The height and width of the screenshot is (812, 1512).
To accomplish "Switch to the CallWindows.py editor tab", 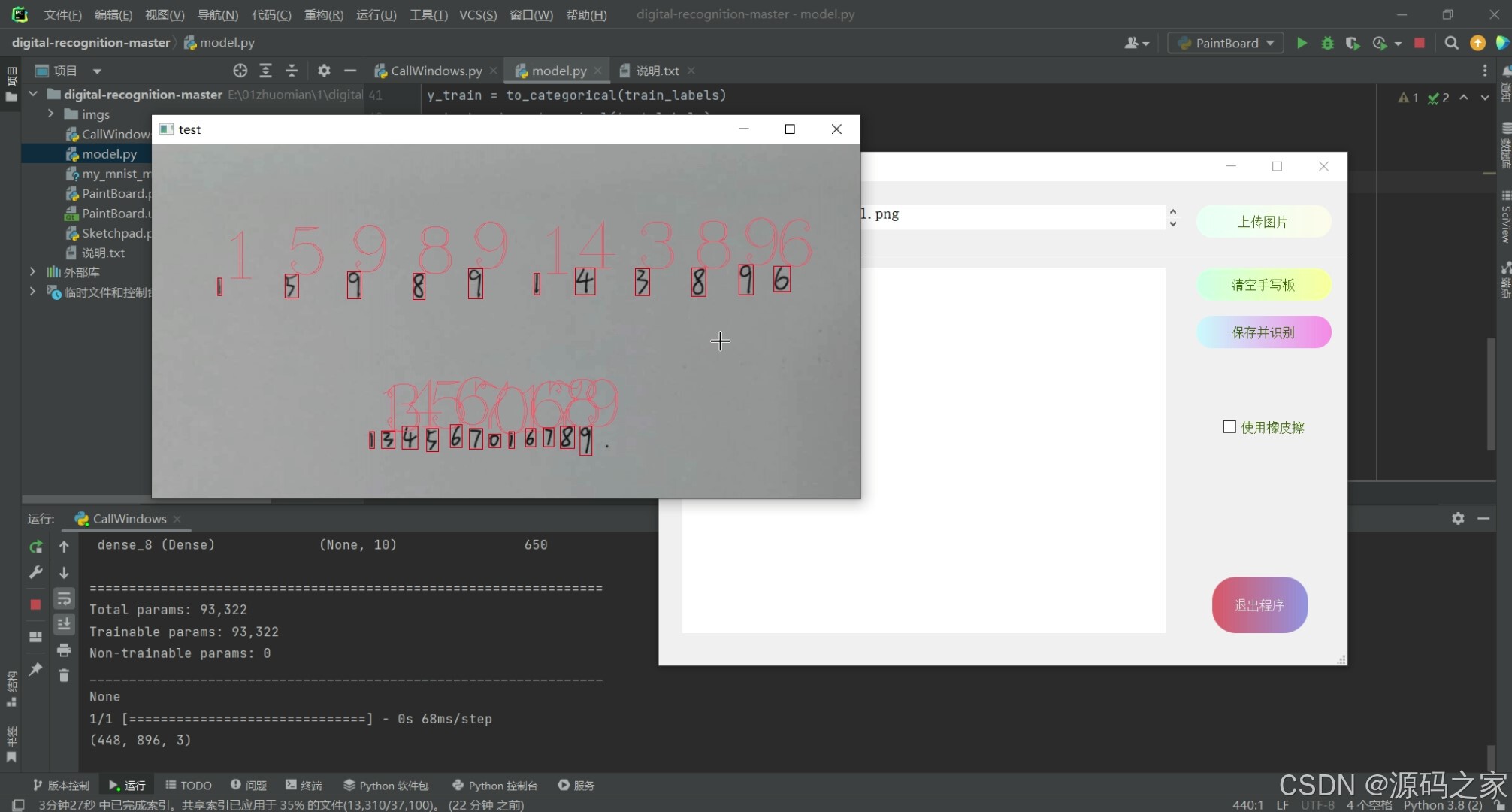I will (436, 71).
